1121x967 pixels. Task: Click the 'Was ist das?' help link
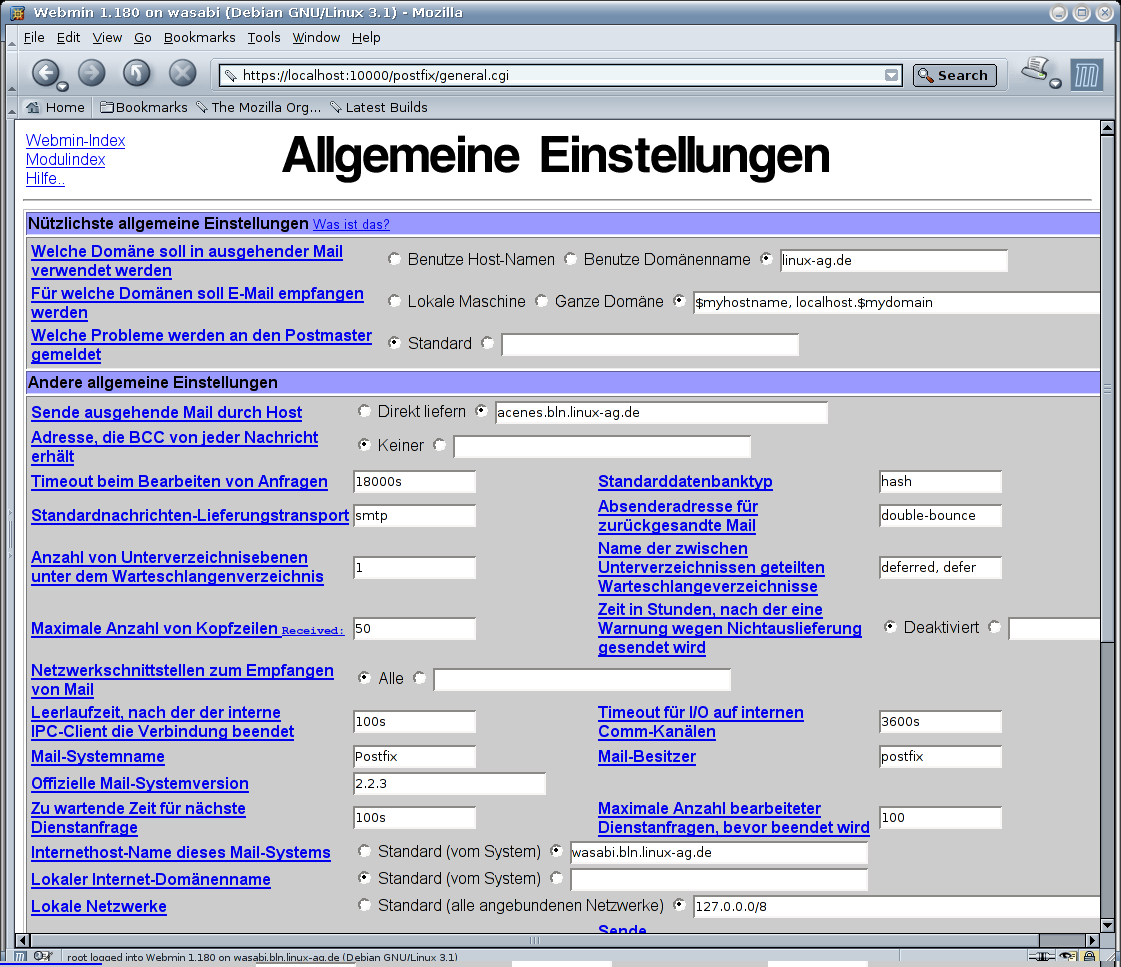pyautogui.click(x=351, y=224)
